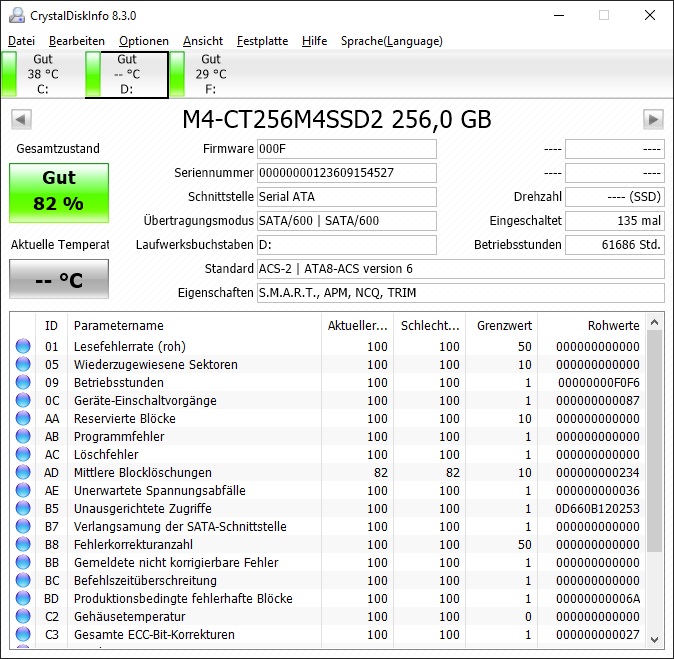Click the Schlecht... column header
Image resolution: width=674 pixels, height=659 pixels.
pyautogui.click(x=430, y=325)
